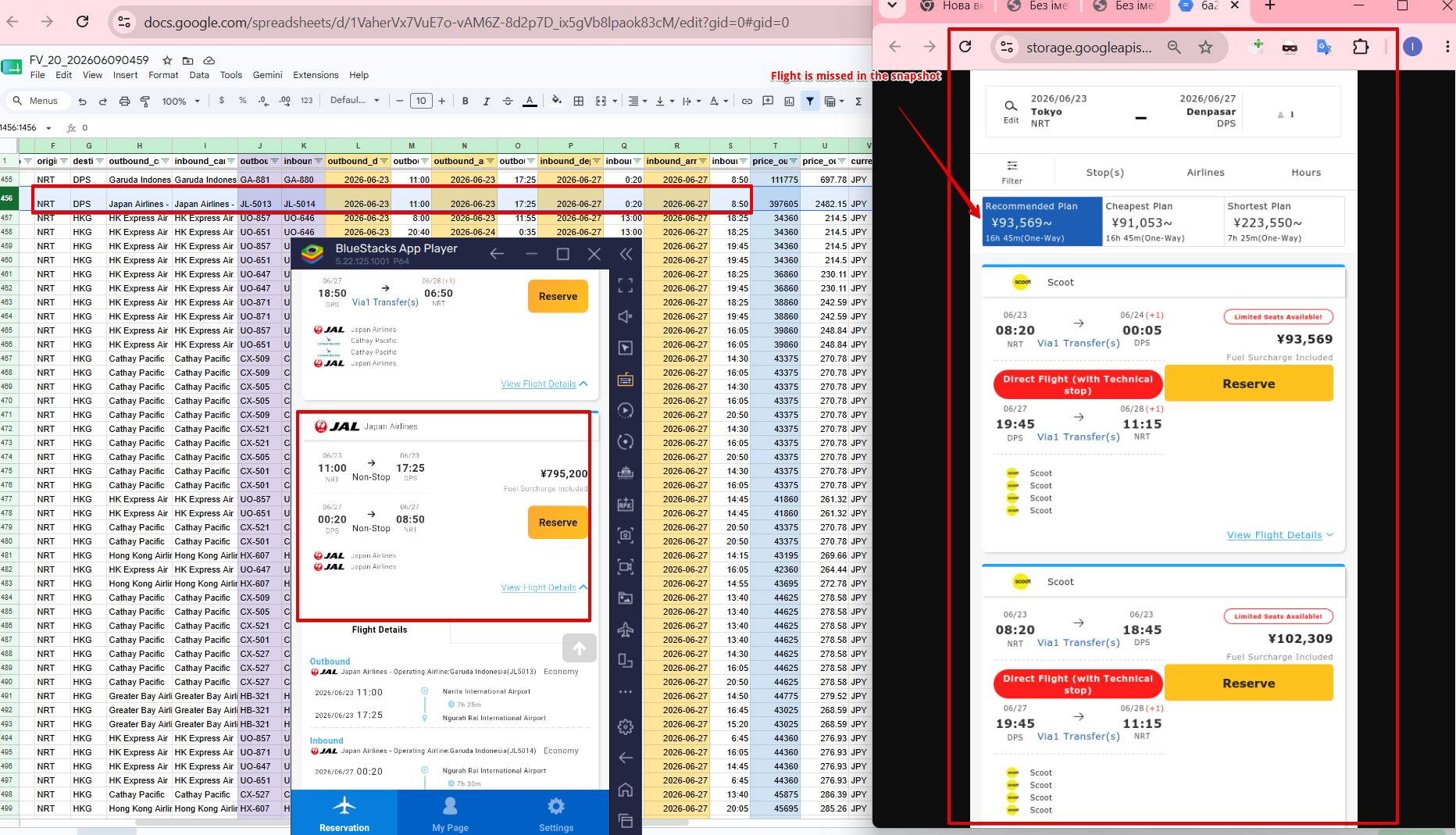Click the scroll-to-top arrow button in BlueStacks
1456x835 pixels.
pyautogui.click(x=579, y=648)
